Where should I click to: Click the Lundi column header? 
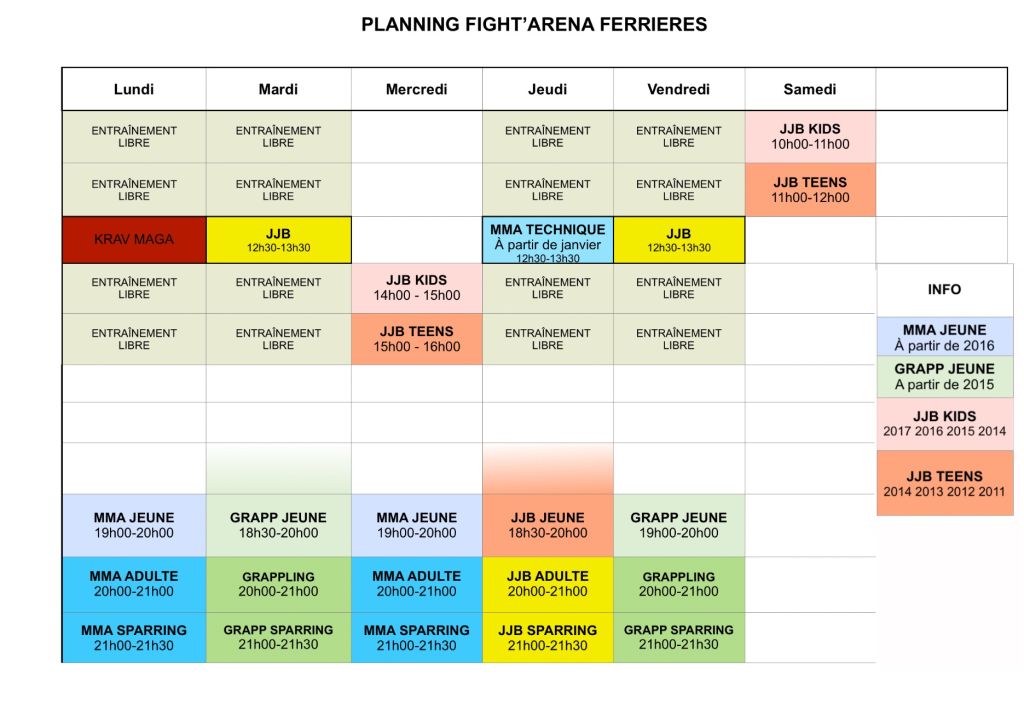tap(135, 89)
